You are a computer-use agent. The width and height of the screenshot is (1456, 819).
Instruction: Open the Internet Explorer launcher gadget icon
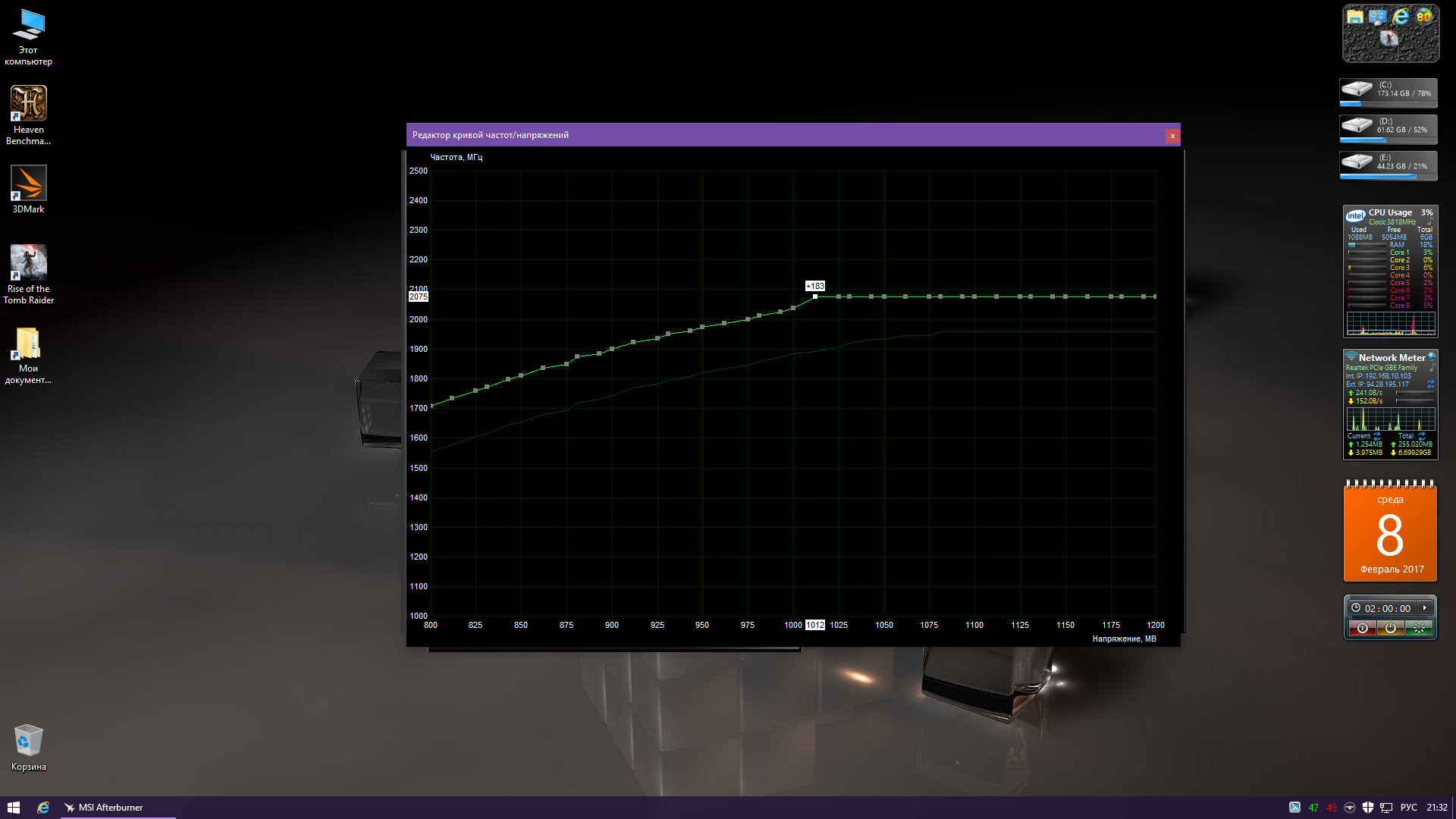tap(1400, 17)
